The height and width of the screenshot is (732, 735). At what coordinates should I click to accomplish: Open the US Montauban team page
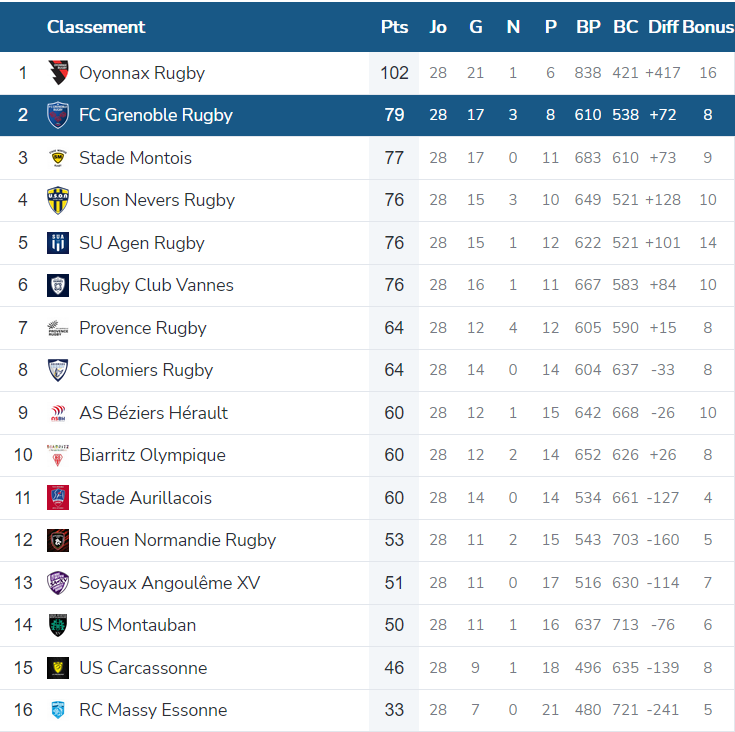[137, 625]
